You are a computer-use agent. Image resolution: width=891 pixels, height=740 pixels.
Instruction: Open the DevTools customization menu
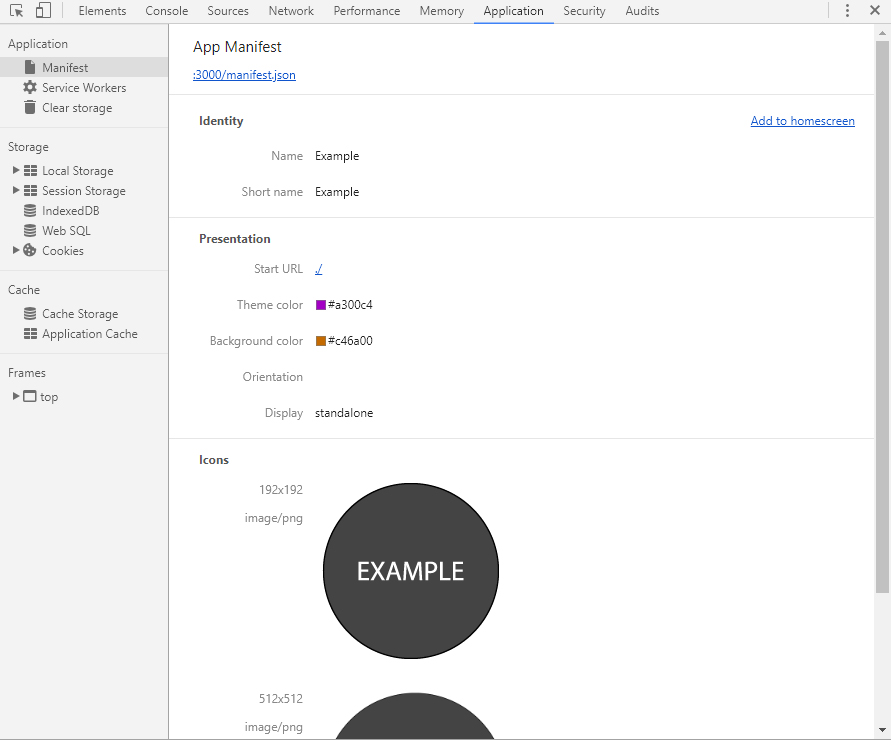coord(847,10)
